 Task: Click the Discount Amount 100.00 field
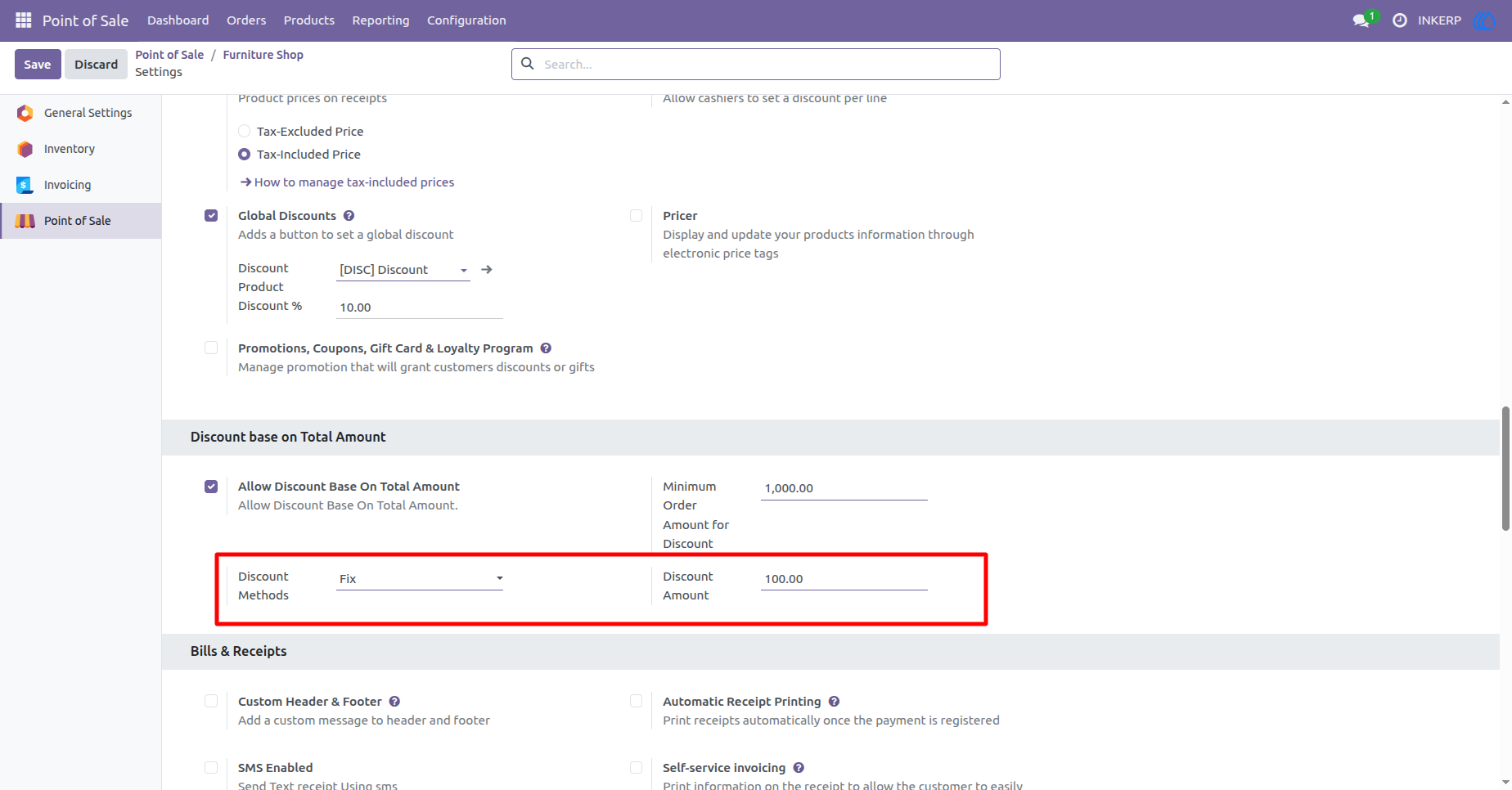point(844,579)
